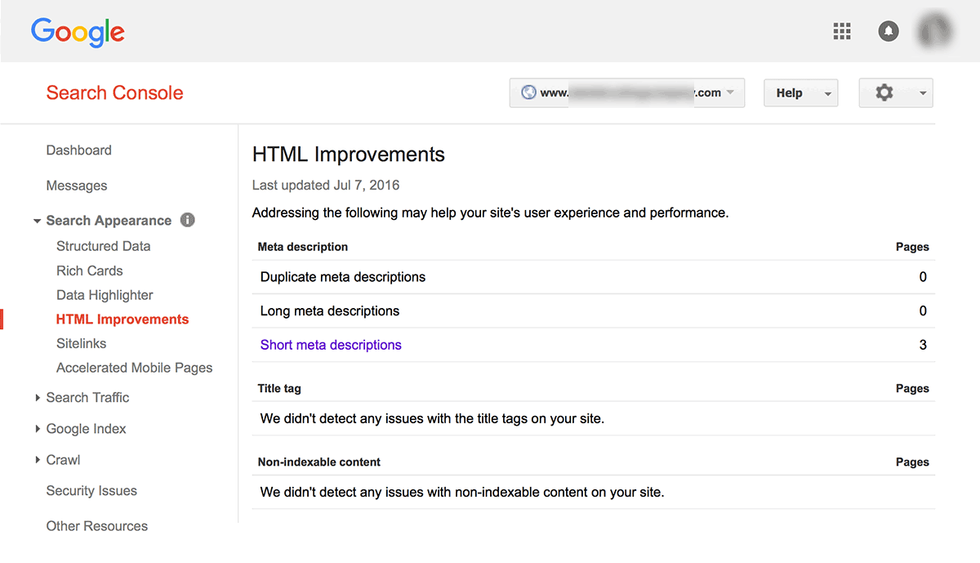Go to the Dashboard
980x563 pixels.
click(x=79, y=150)
